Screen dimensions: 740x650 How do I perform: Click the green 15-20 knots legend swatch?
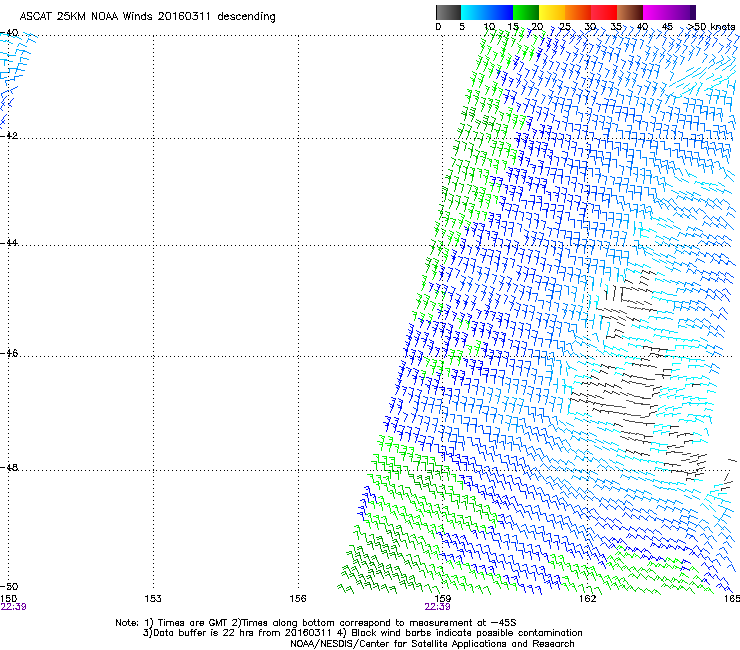pyautogui.click(x=526, y=12)
